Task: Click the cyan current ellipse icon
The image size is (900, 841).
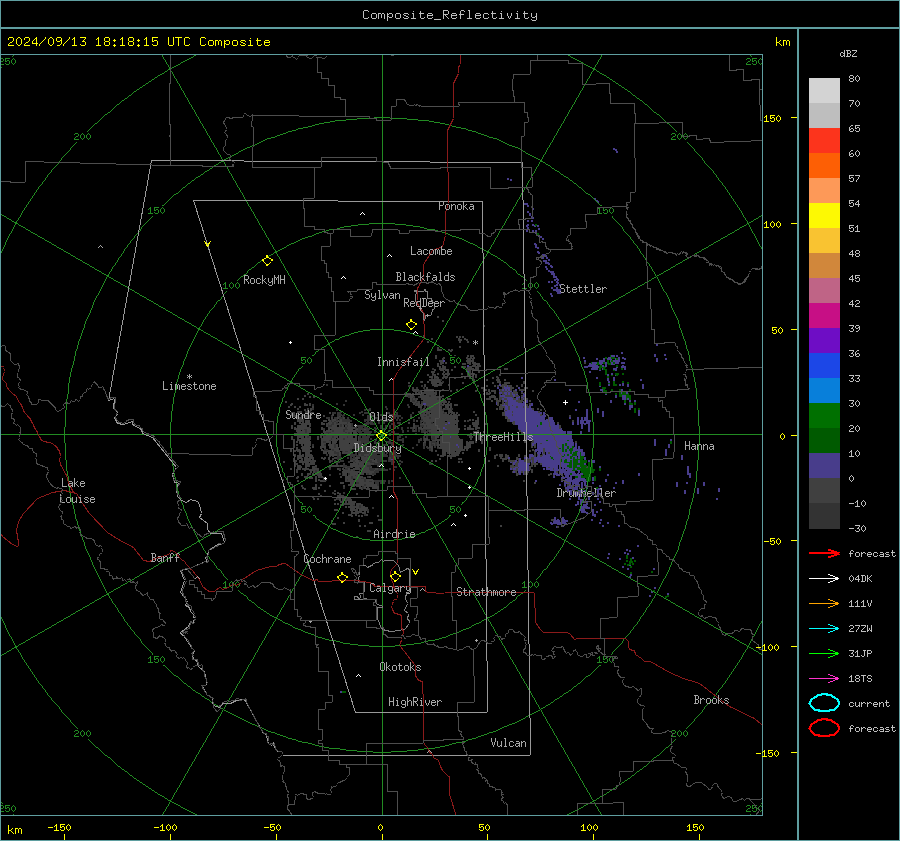Action: [x=824, y=703]
